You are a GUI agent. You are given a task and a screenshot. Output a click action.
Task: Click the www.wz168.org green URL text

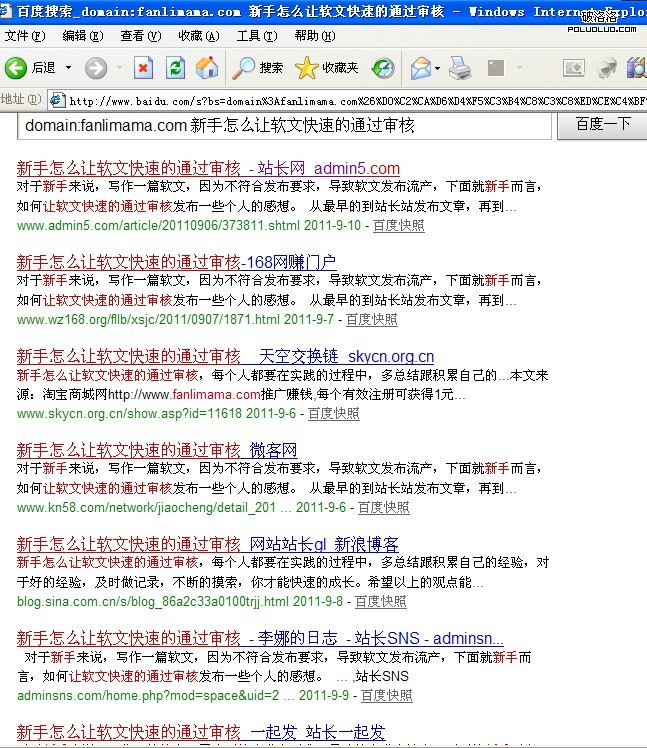(148, 319)
